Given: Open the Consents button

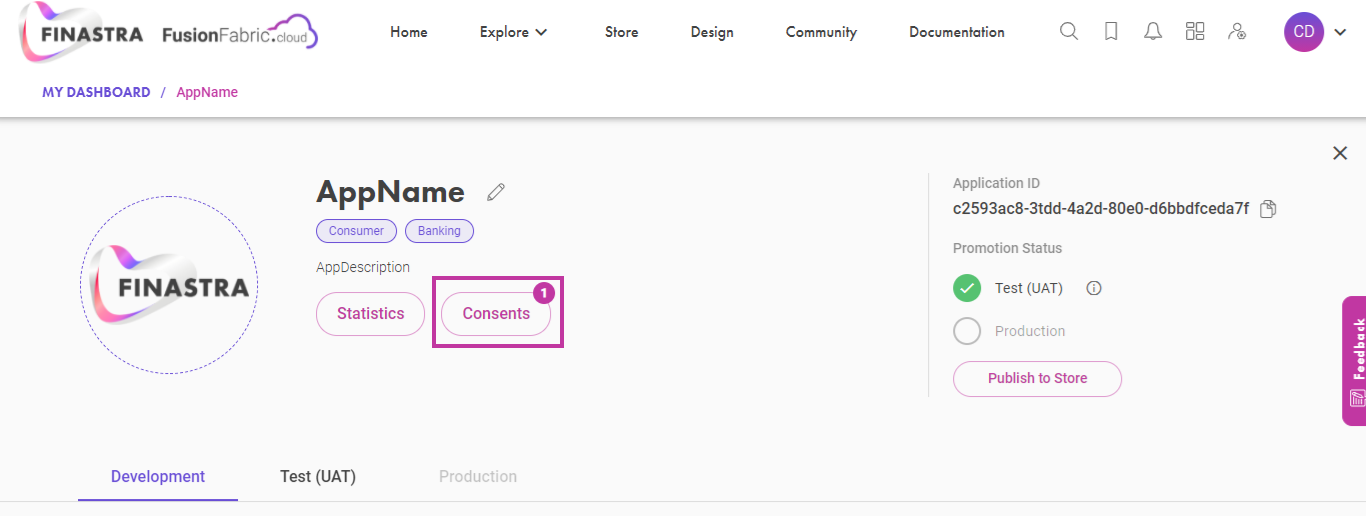Looking at the screenshot, I should pyautogui.click(x=496, y=313).
